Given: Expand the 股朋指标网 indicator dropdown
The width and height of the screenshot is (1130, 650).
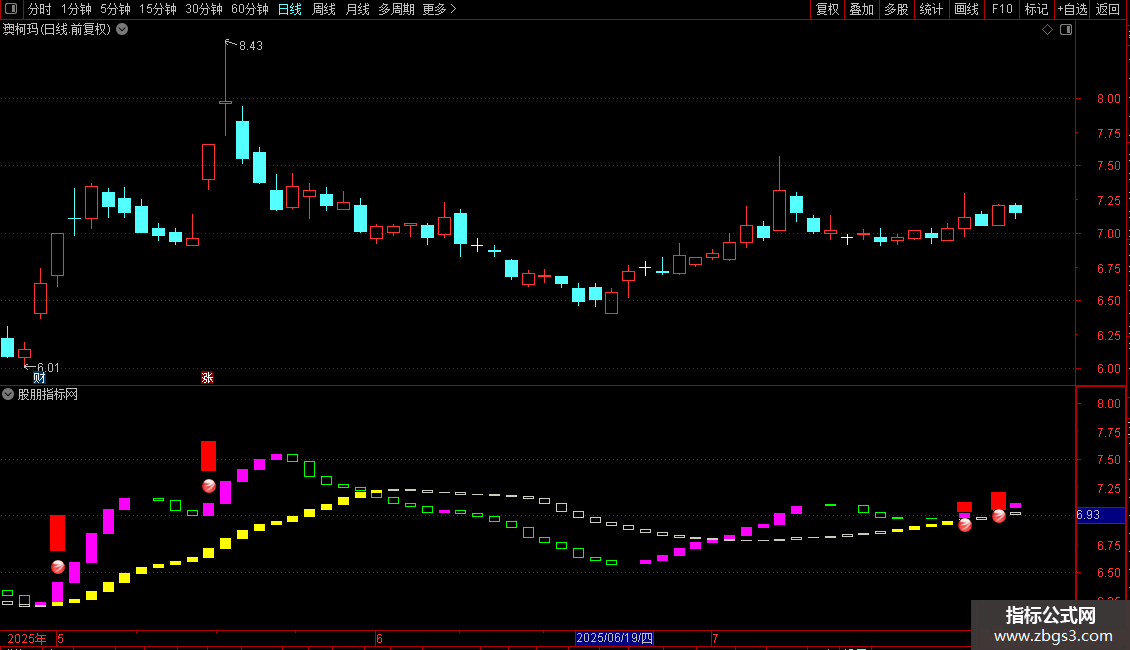Looking at the screenshot, I should pos(8,394).
